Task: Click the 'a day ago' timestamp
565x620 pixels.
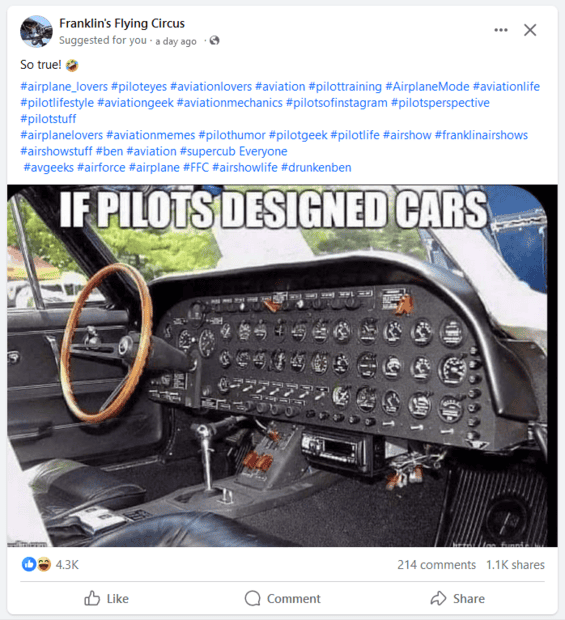Action: coord(176,41)
